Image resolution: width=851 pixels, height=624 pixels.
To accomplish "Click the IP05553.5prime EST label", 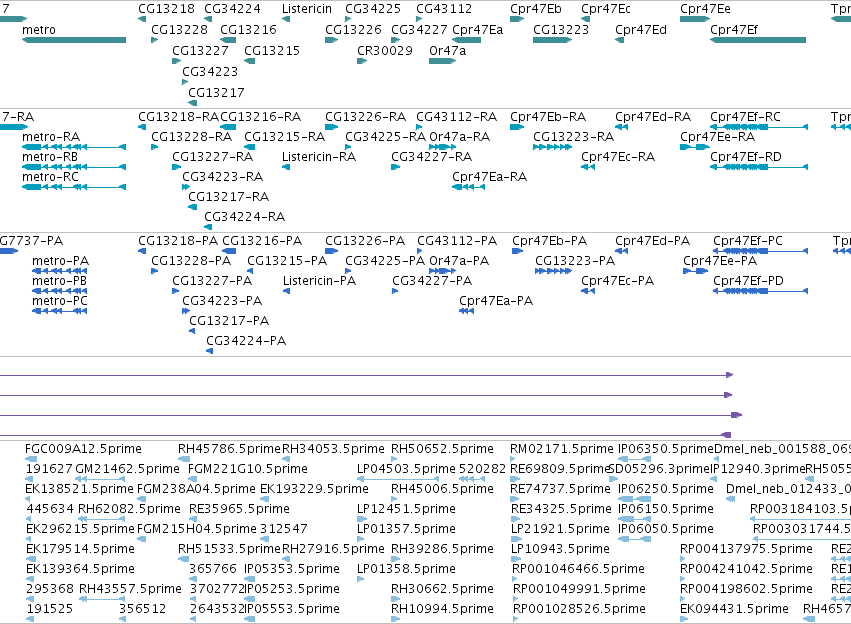I will pyautogui.click(x=292, y=609).
